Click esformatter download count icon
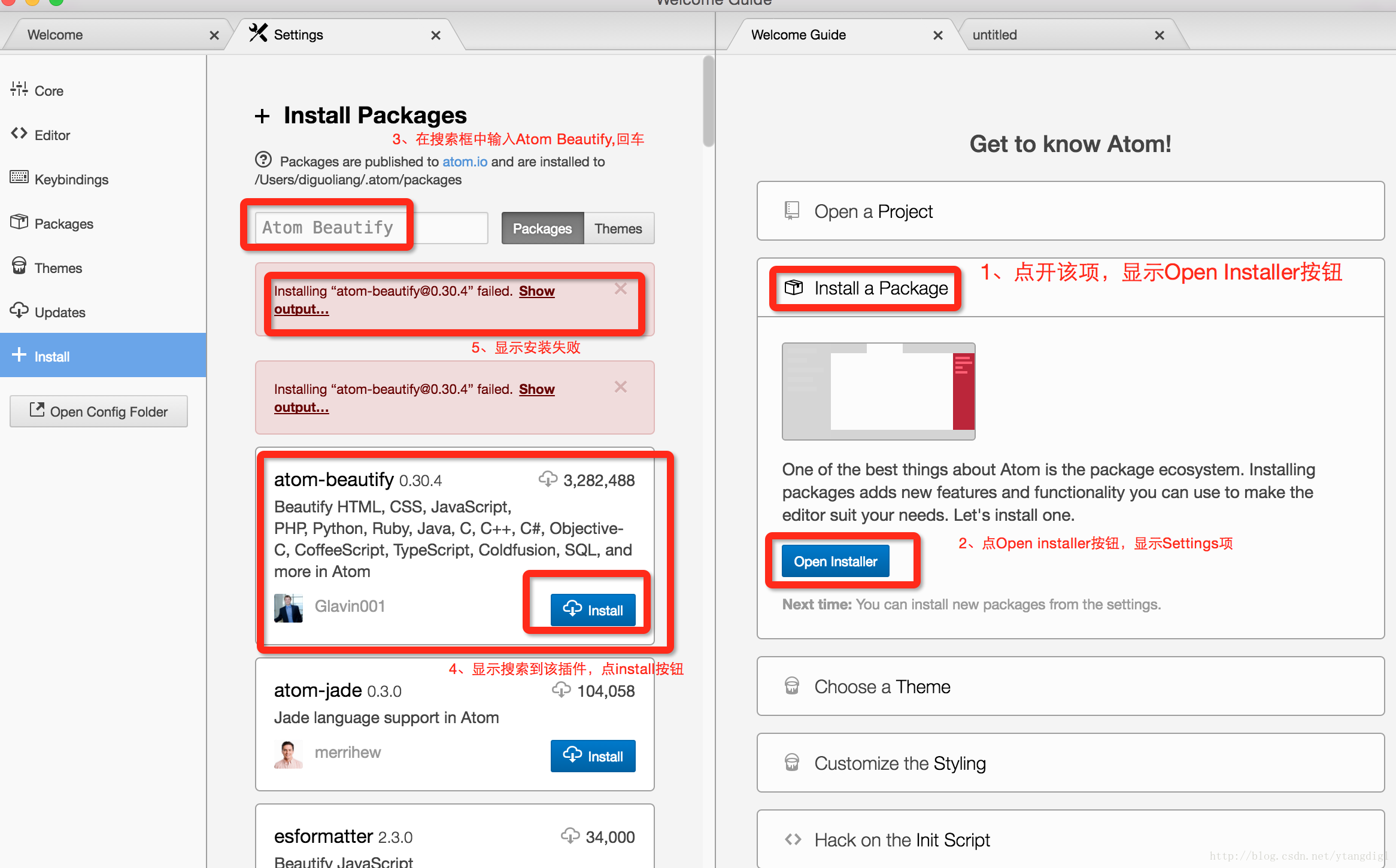The height and width of the screenshot is (868, 1396). 570,836
